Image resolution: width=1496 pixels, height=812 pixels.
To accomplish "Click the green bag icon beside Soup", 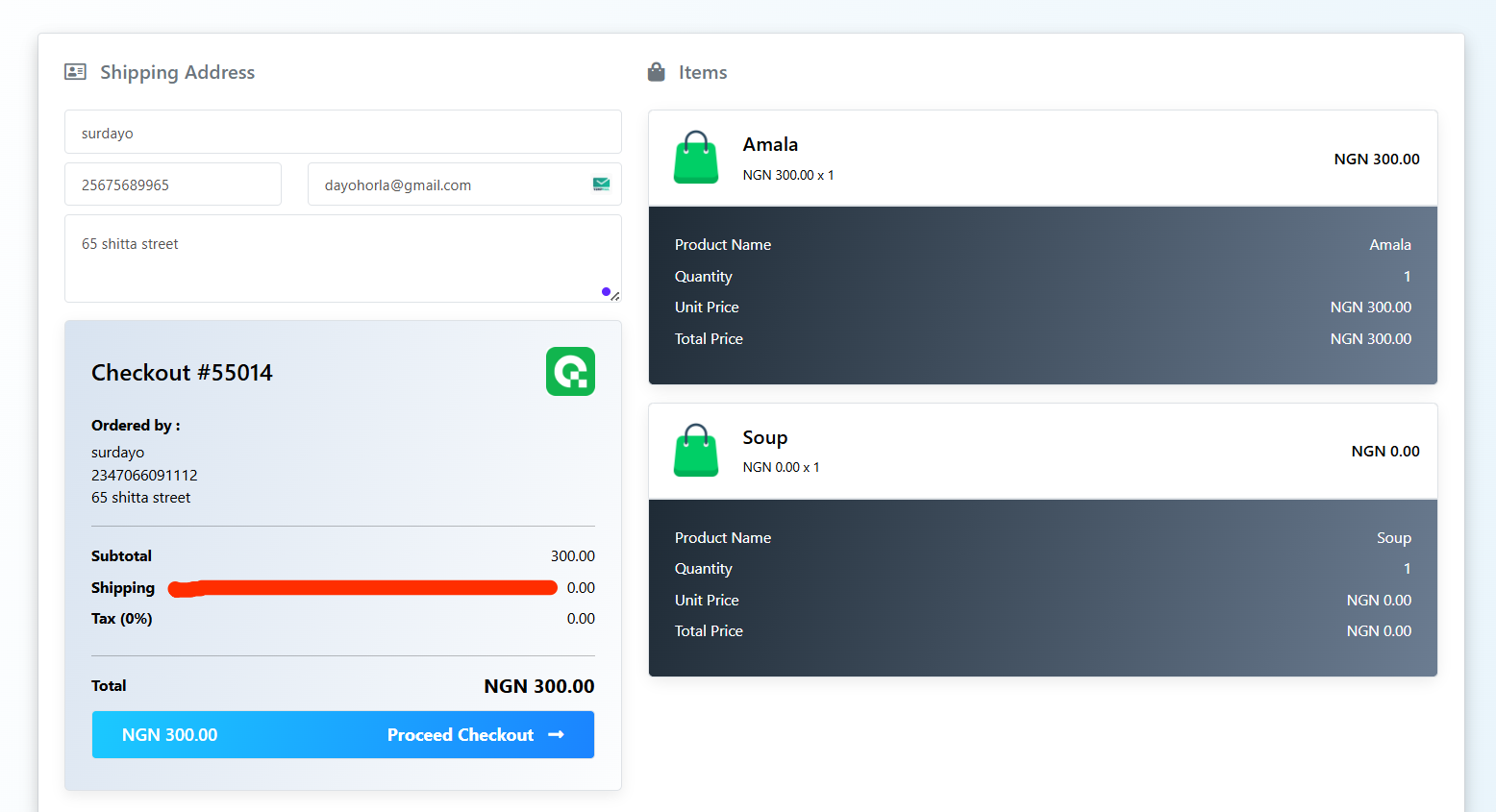I will [696, 451].
